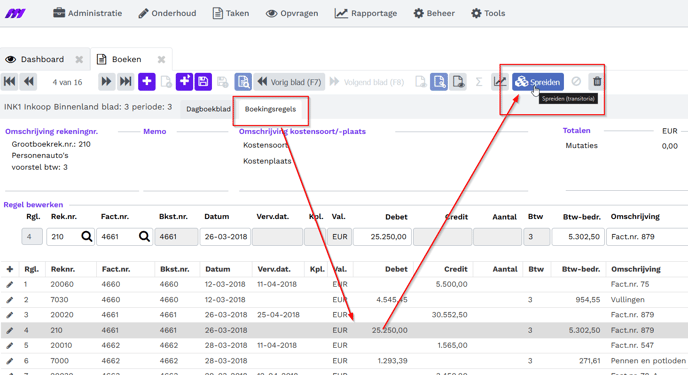Viewport: 688px width, 375px height.
Task: Open the Rapportage menu
Action: click(x=366, y=13)
